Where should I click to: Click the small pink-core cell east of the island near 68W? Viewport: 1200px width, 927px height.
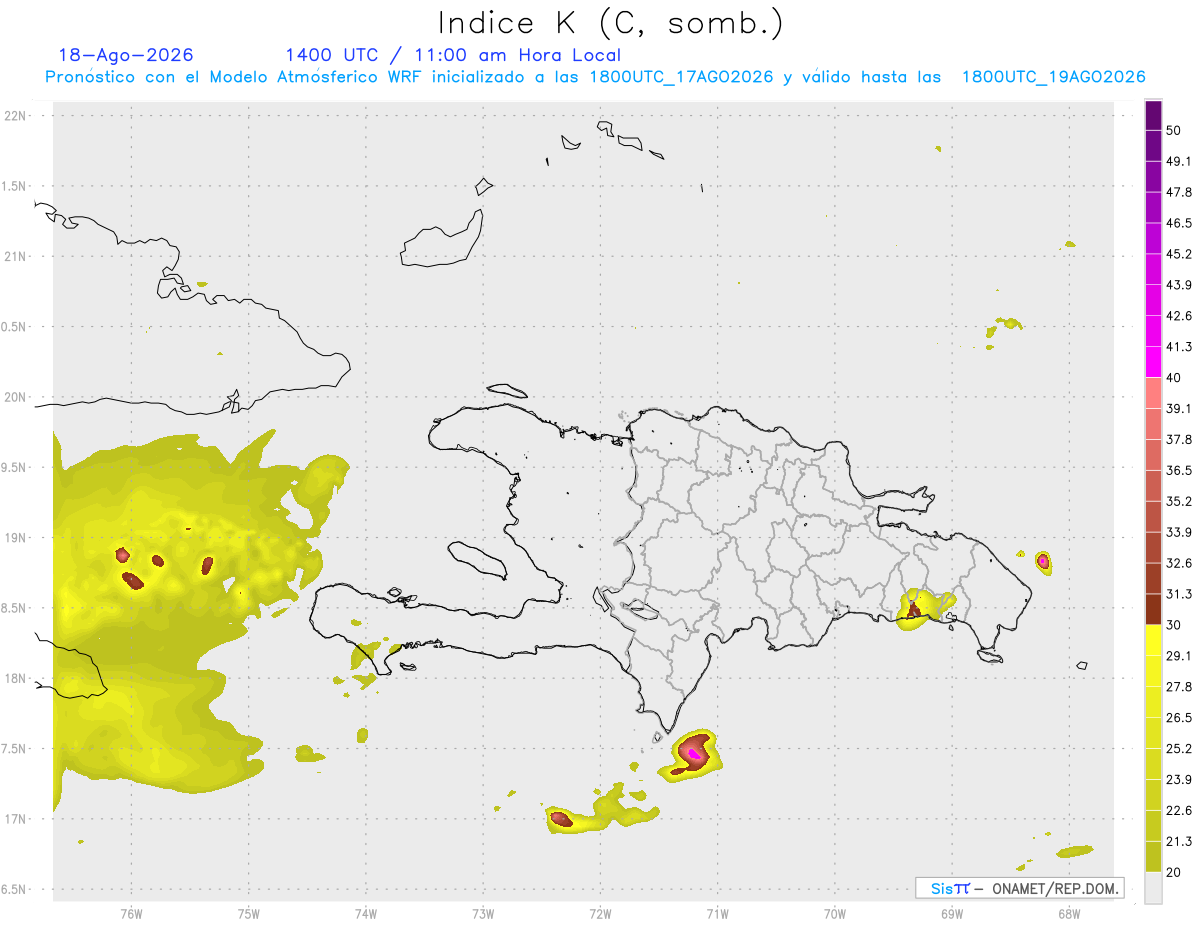1043,561
